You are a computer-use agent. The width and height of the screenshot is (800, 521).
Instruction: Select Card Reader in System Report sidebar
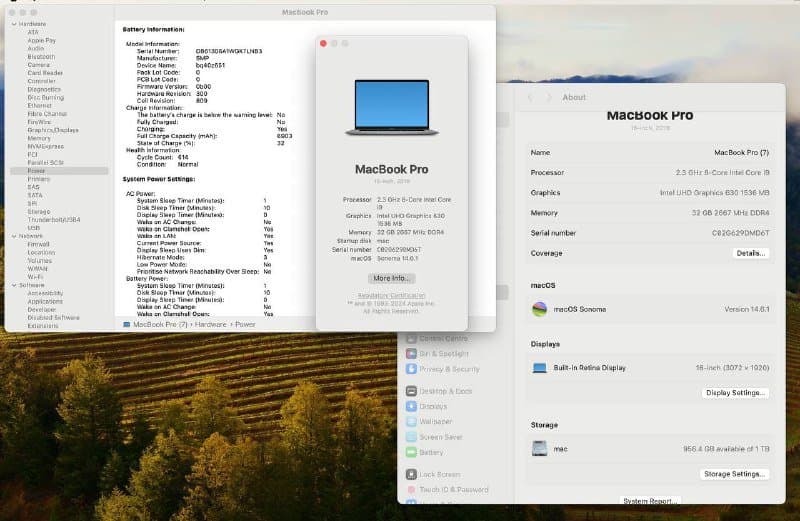pos(45,73)
